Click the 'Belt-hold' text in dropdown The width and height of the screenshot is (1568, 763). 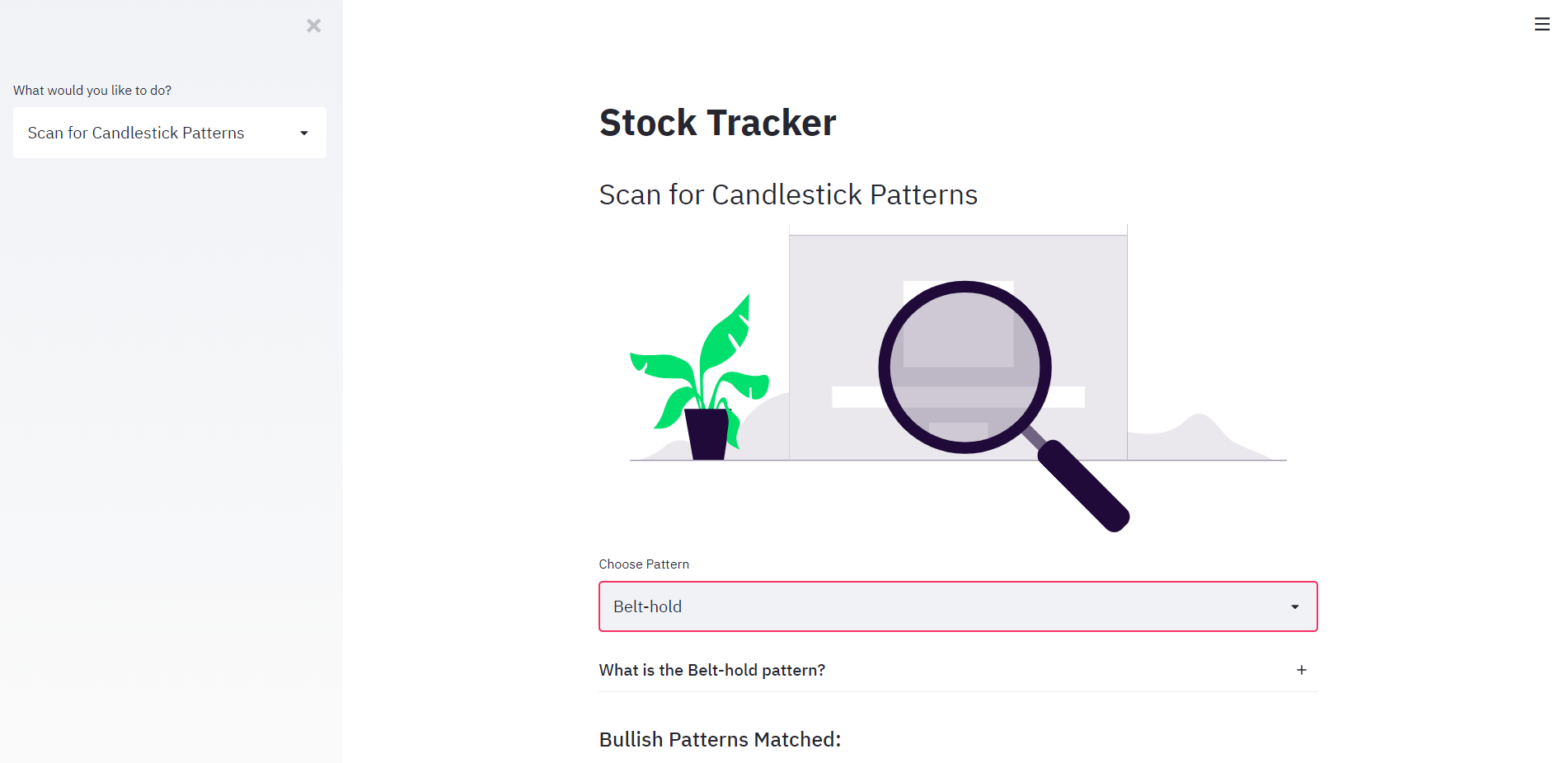[x=647, y=606]
